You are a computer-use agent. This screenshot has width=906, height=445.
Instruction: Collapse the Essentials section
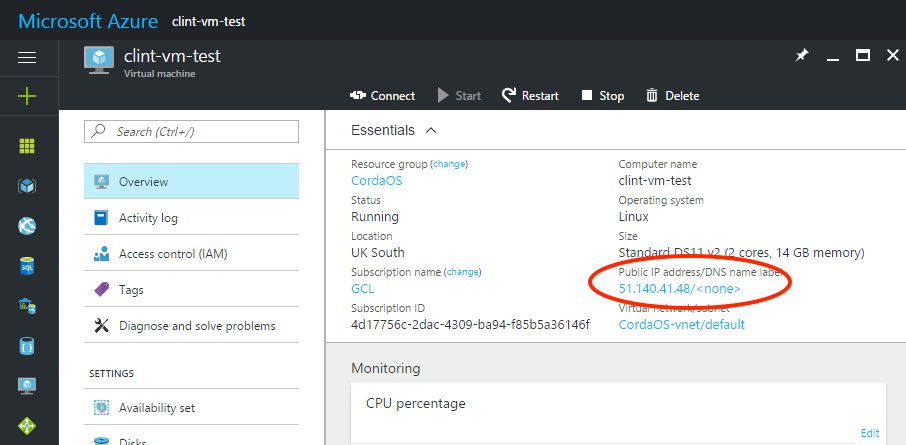431,130
